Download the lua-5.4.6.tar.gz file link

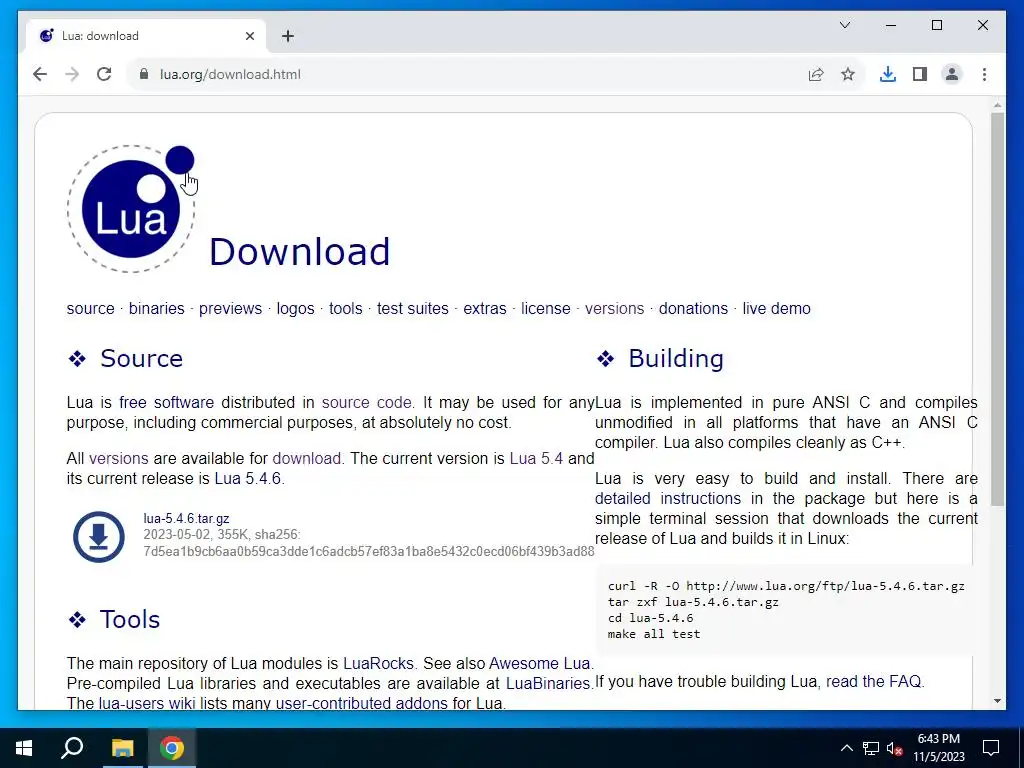click(x=186, y=519)
